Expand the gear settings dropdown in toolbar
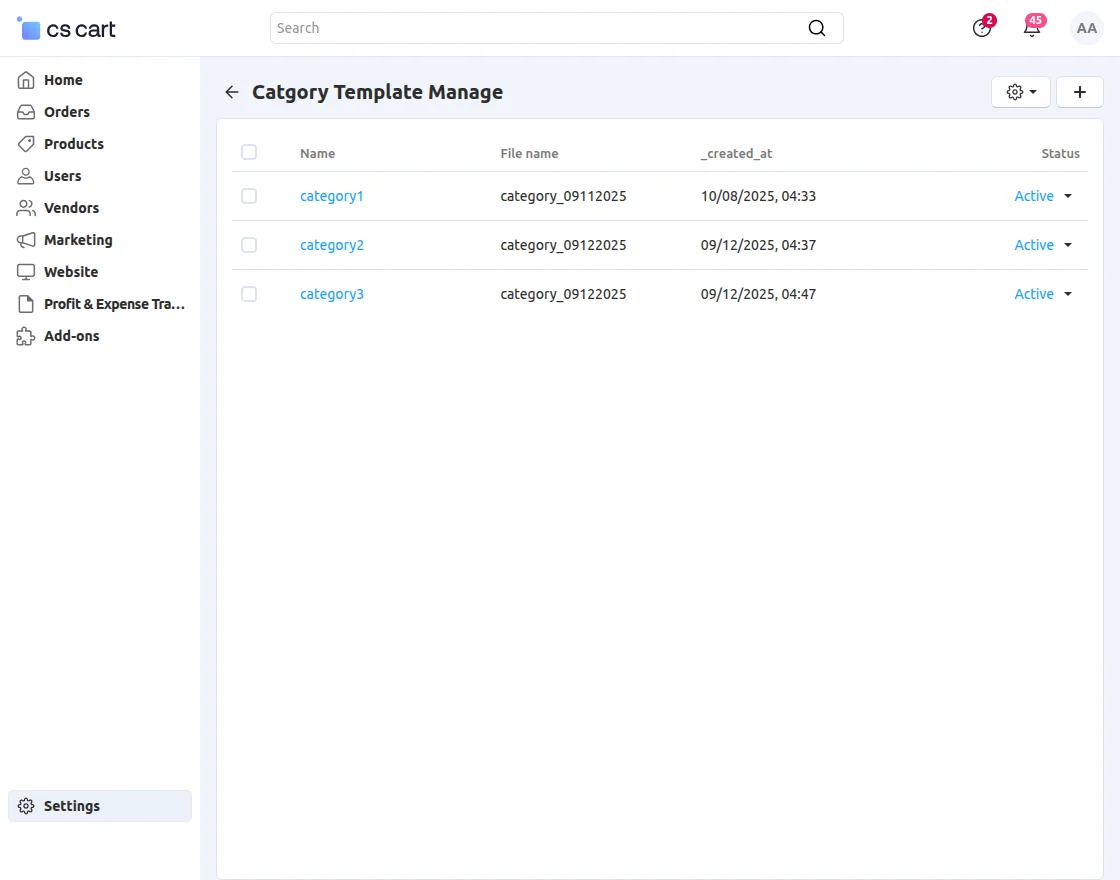This screenshot has width=1120, height=880. coord(1020,91)
